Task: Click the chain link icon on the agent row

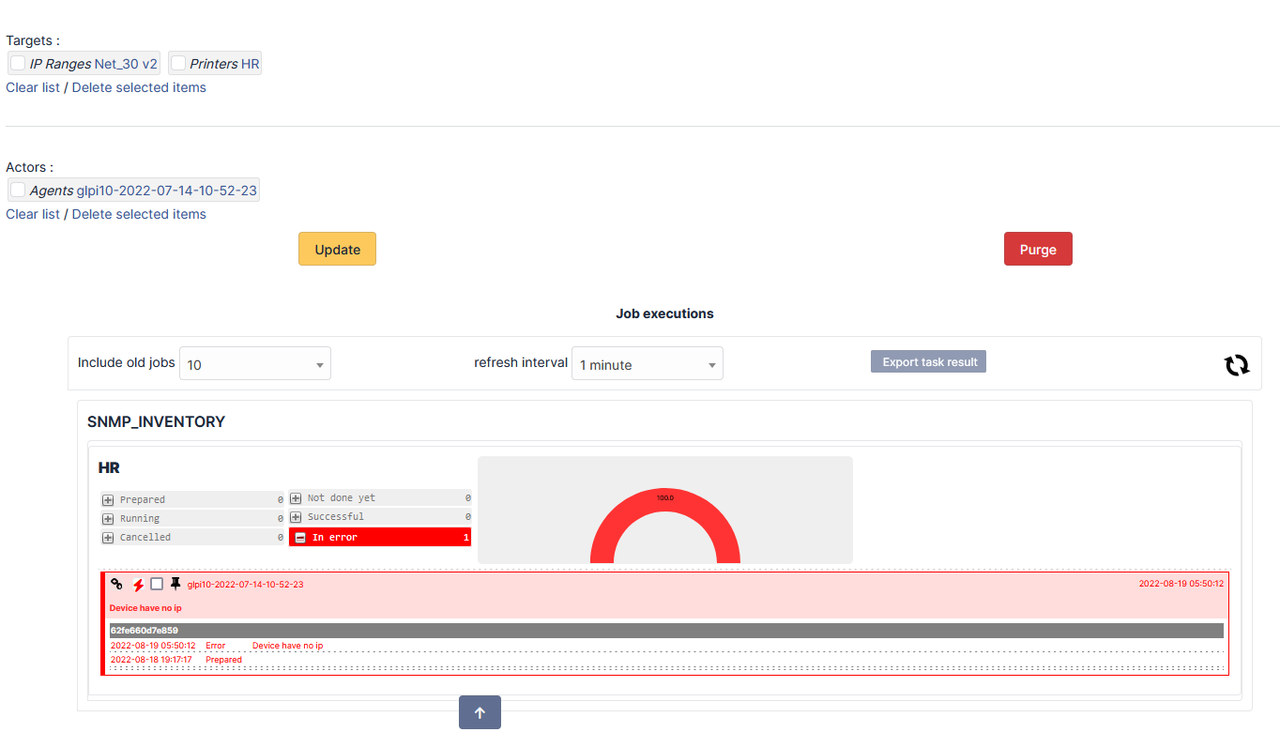Action: (x=116, y=584)
